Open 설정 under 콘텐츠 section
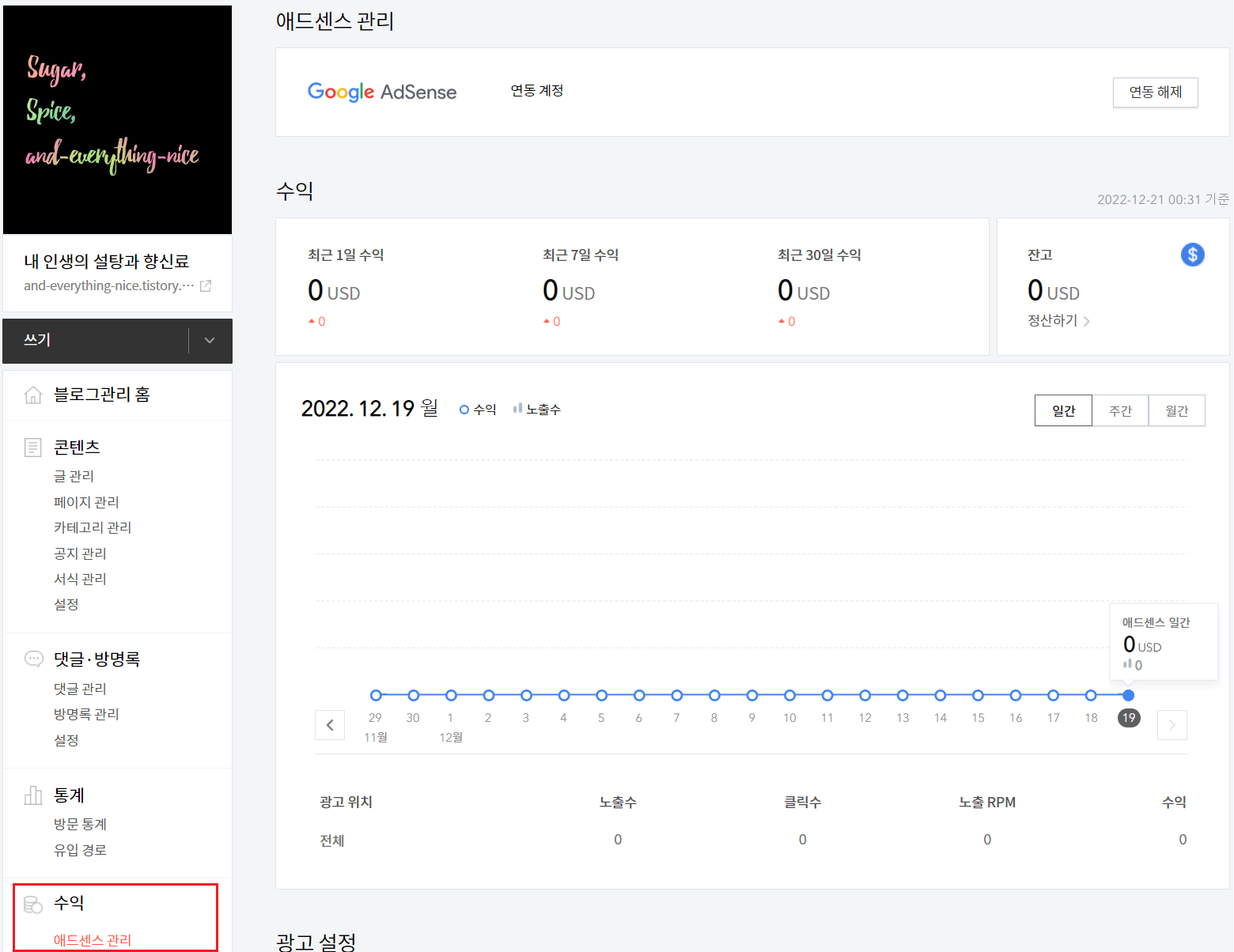The image size is (1234, 952). (66, 604)
